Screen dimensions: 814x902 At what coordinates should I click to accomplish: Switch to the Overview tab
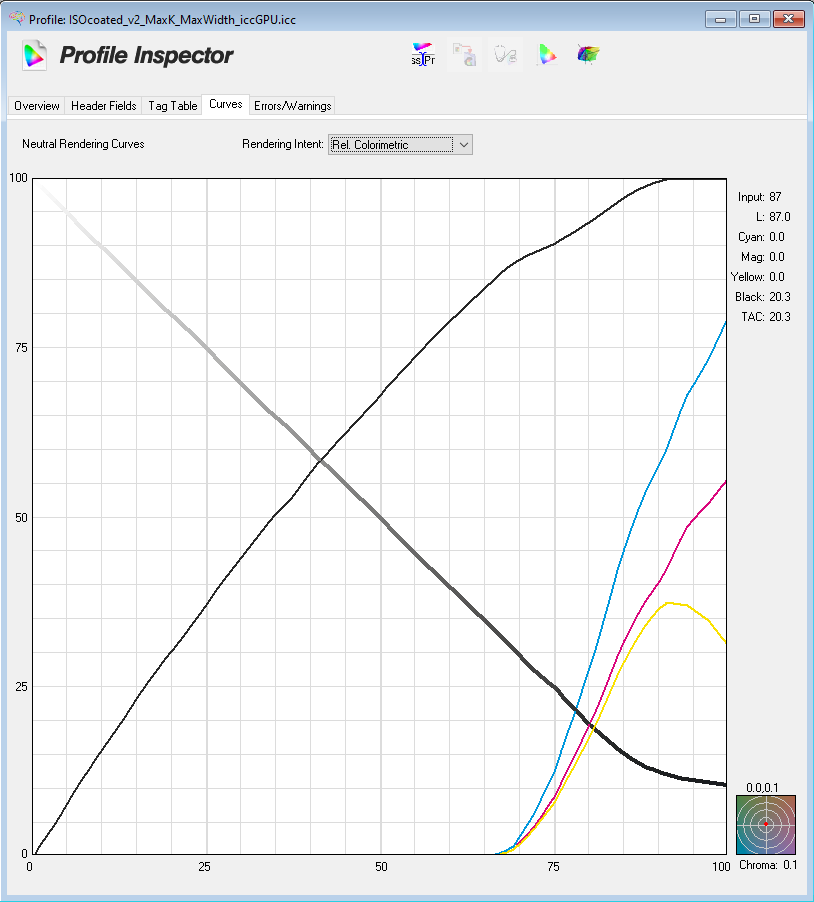click(37, 106)
